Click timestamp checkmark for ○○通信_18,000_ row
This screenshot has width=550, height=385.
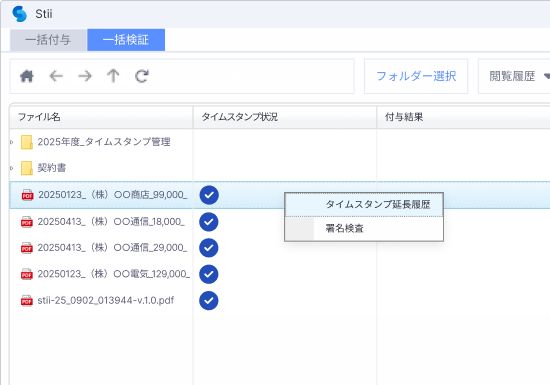(x=209, y=222)
